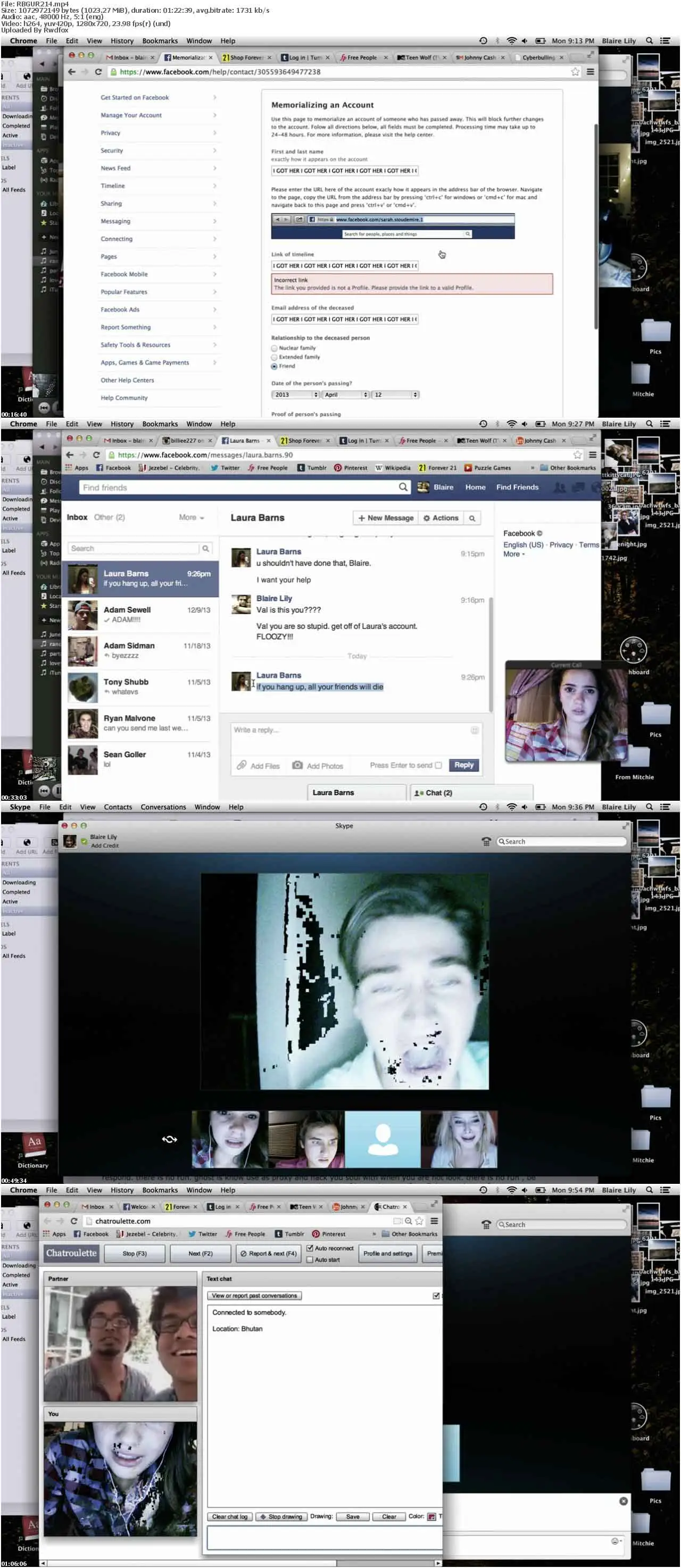The height and width of the screenshot is (1568, 681).
Task: Expand the More menu under Facebook footer links
Action: (x=513, y=554)
